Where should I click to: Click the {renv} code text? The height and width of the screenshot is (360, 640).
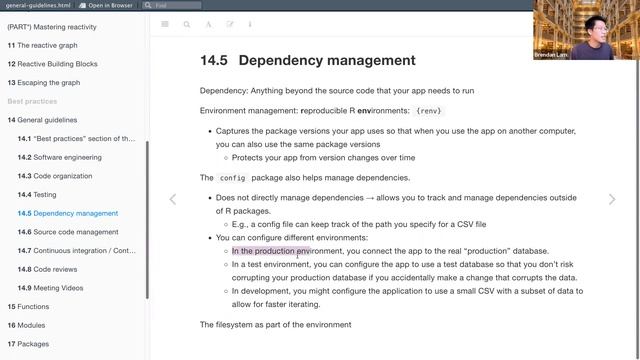[x=429, y=111]
